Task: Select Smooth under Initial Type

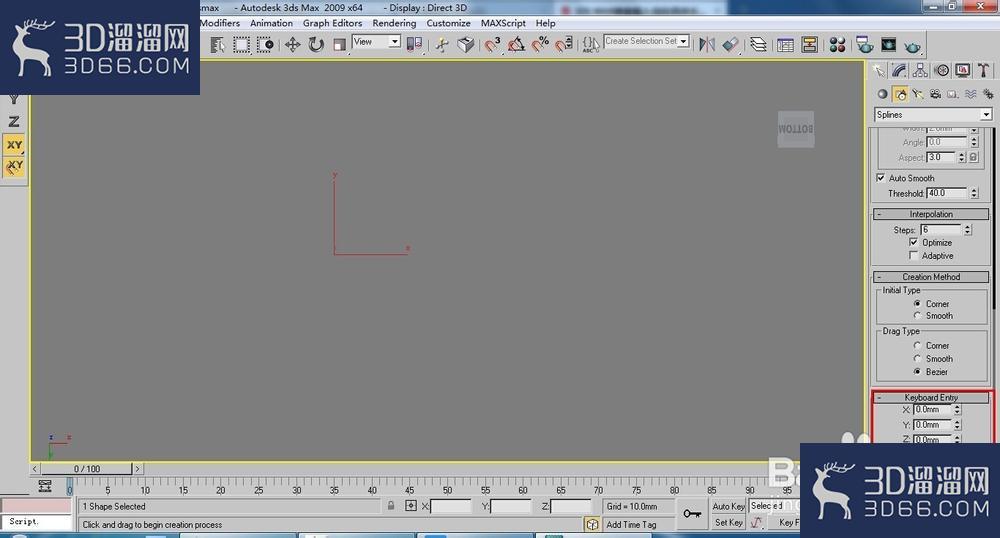Action: (x=917, y=316)
